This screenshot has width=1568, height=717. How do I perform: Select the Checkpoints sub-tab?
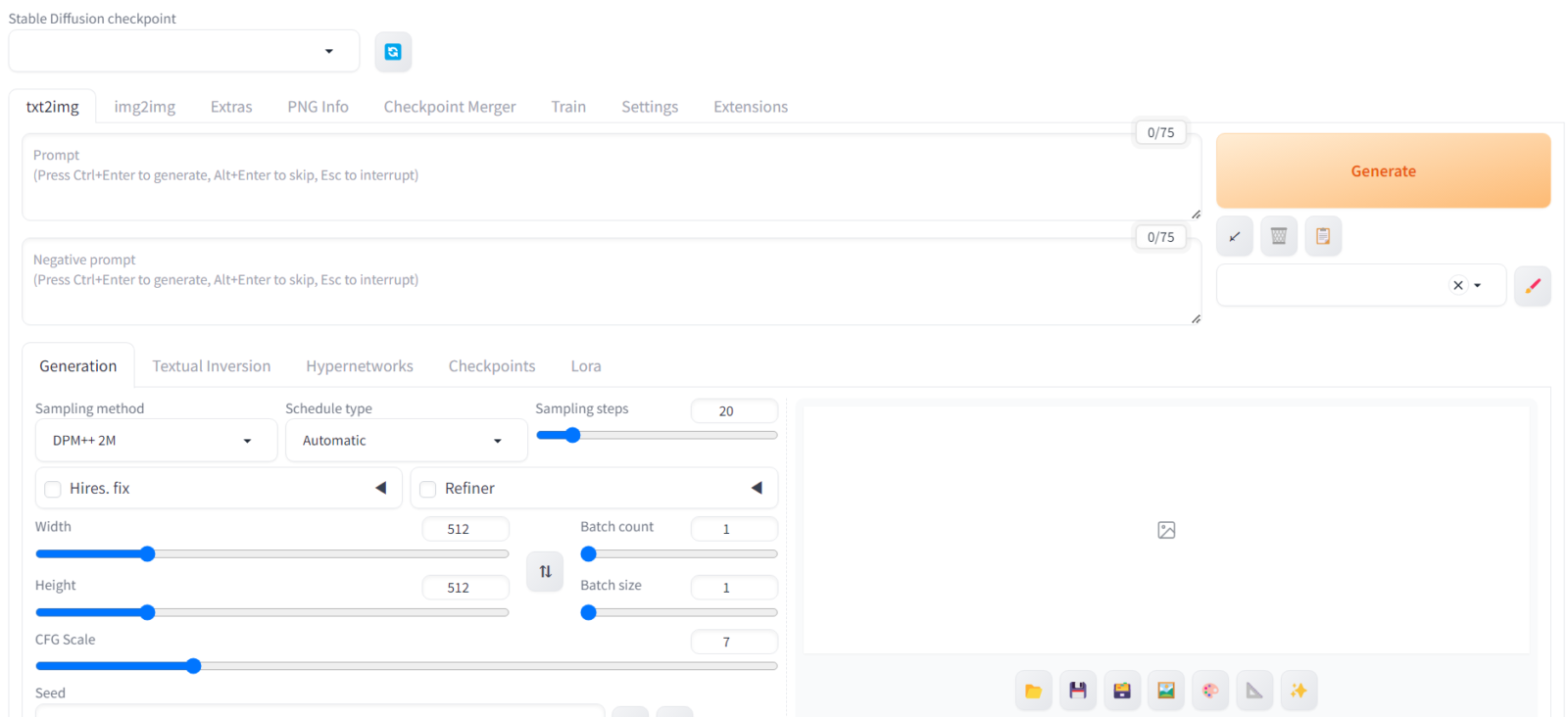click(492, 366)
